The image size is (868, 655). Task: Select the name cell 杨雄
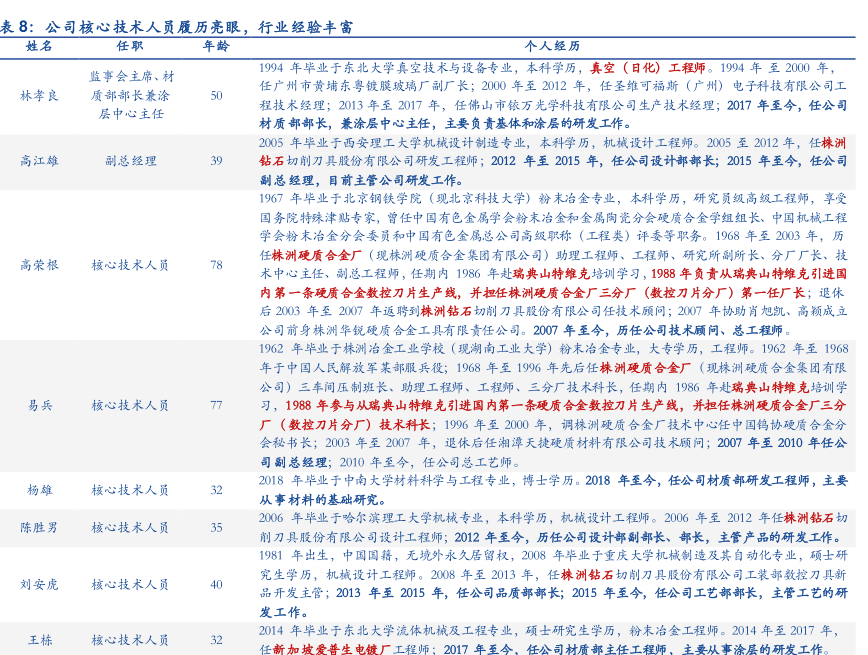pos(40,490)
